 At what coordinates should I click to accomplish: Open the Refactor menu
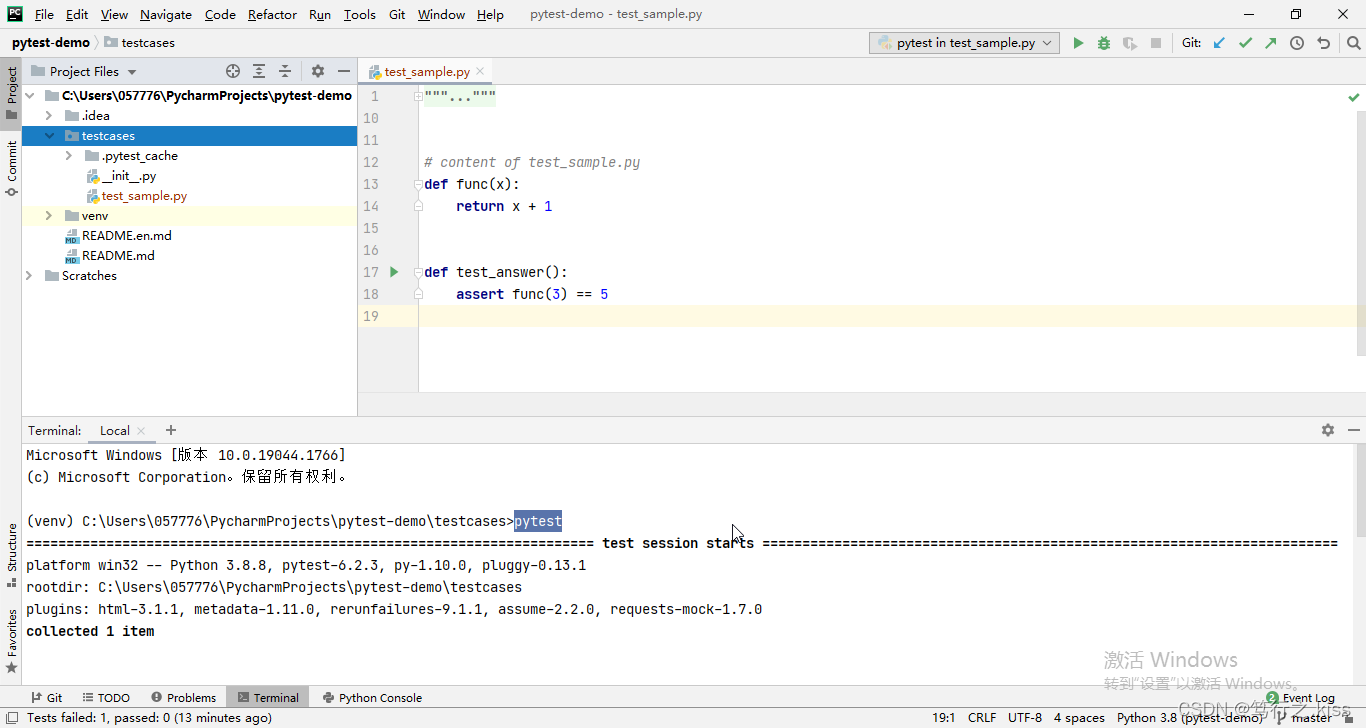pyautogui.click(x=272, y=14)
